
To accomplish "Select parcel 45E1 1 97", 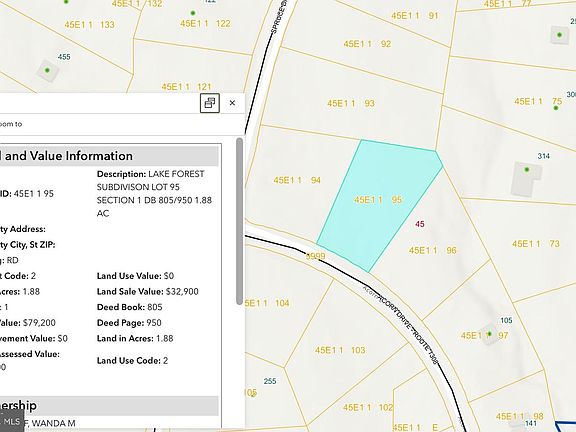I will coord(485,335).
